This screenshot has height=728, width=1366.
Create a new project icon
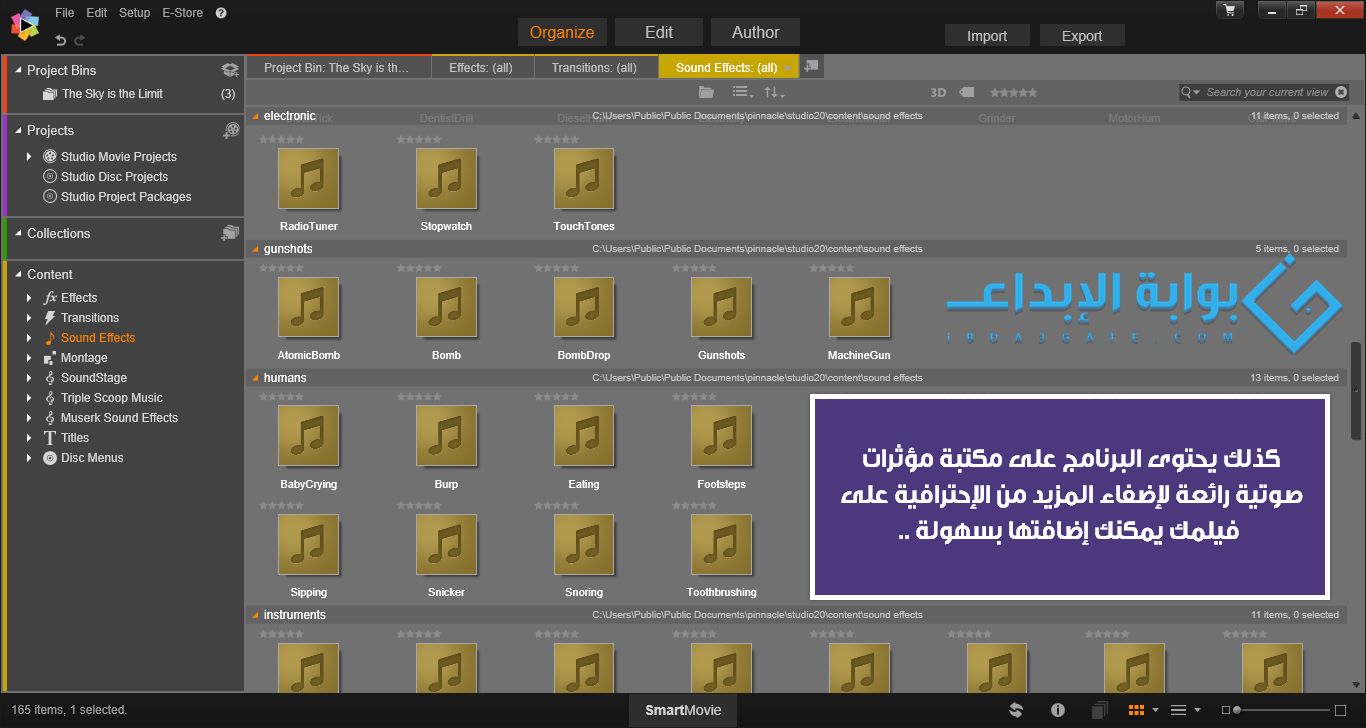coord(231,130)
